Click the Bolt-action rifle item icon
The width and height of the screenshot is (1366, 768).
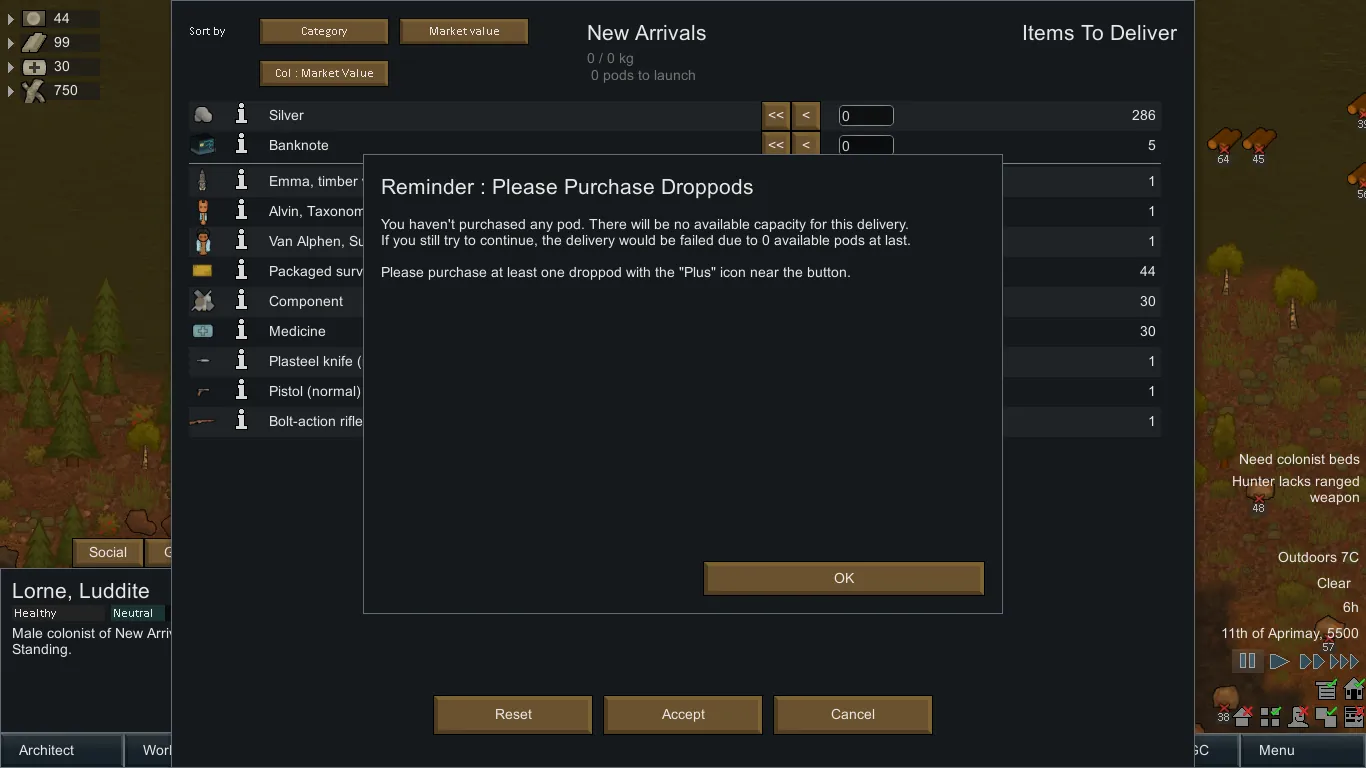203,421
